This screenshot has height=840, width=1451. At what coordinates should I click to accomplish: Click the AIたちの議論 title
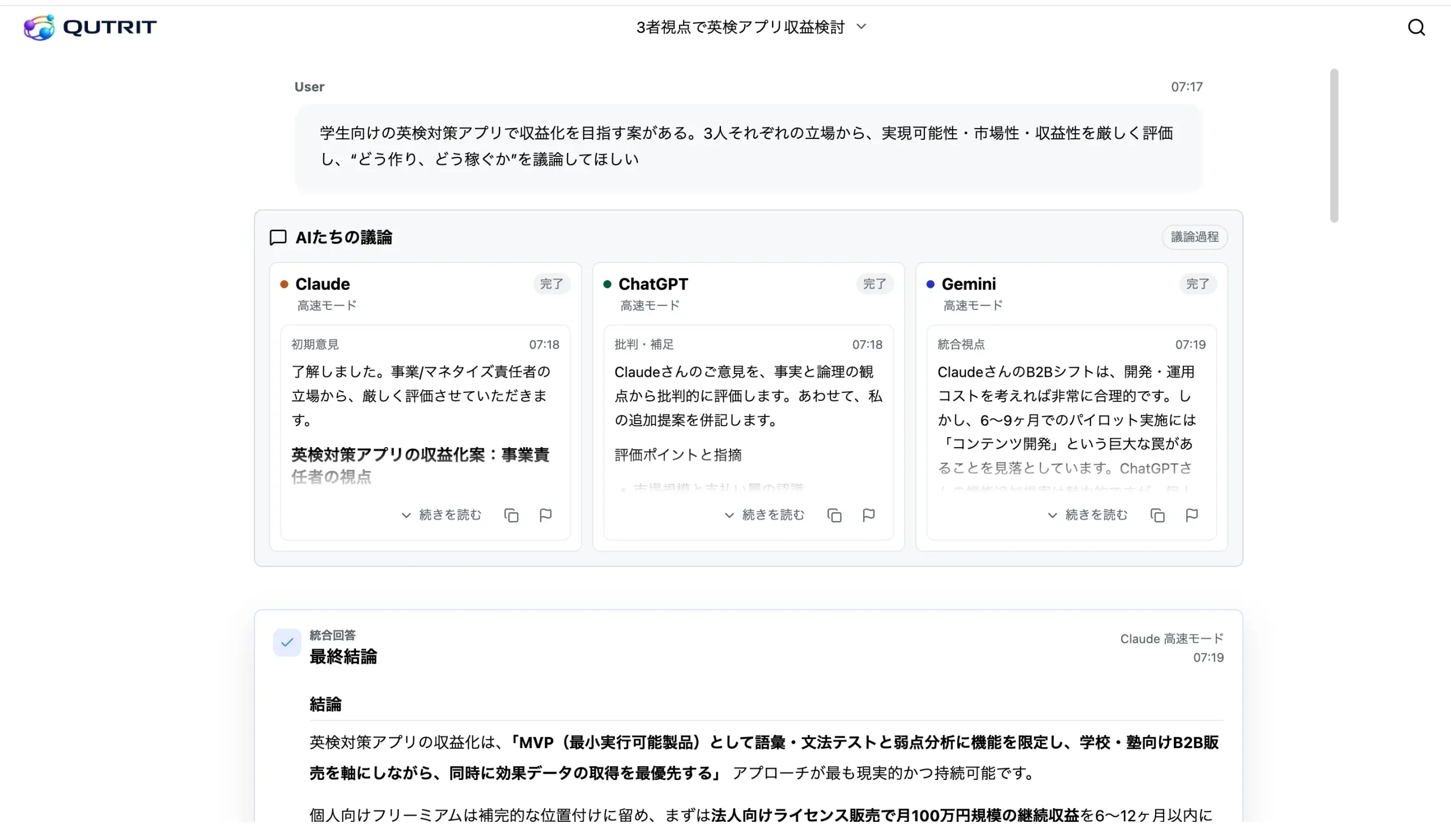coord(343,237)
